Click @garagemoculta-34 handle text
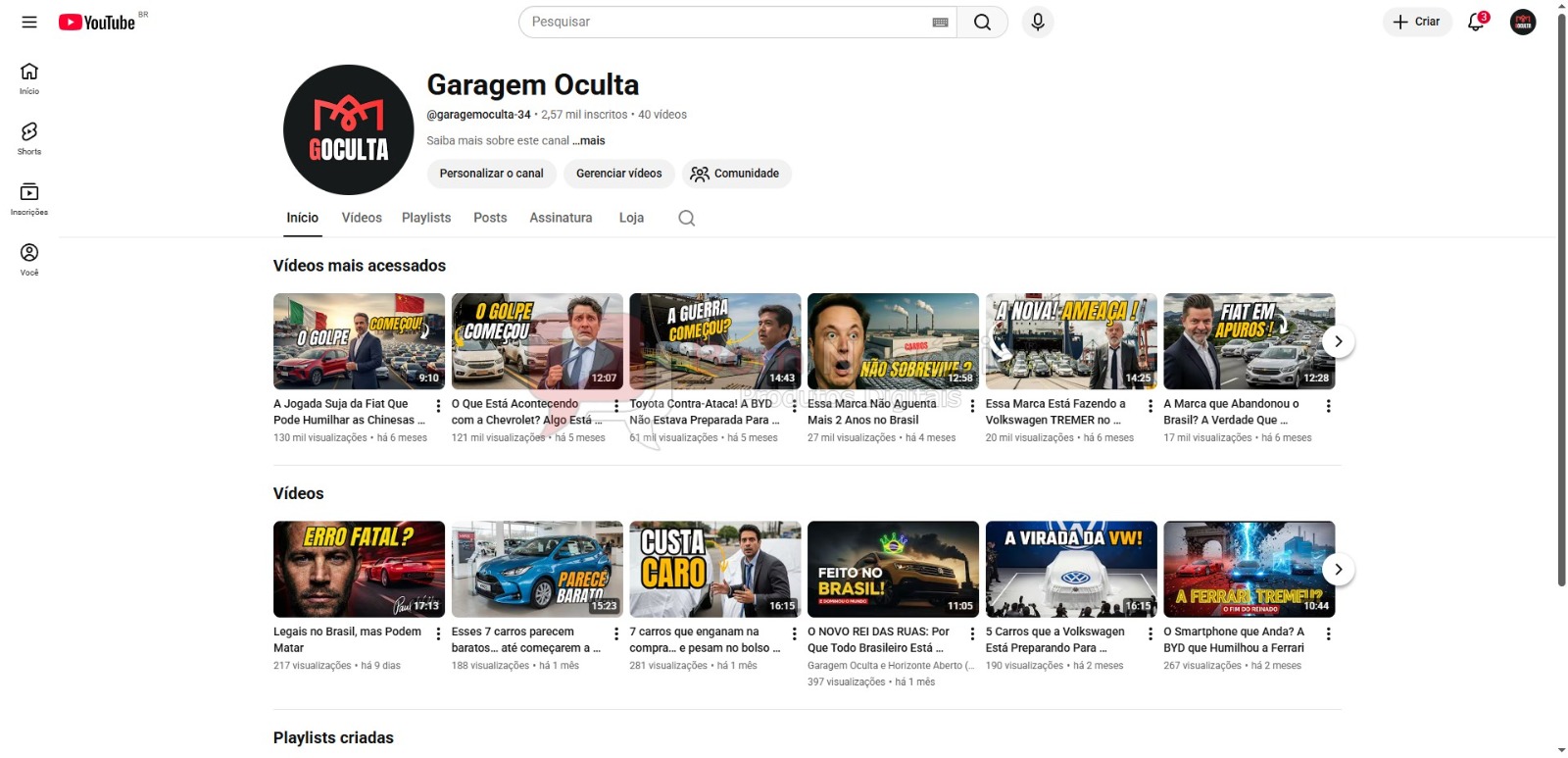Screen dimensions: 1568x758 478,115
